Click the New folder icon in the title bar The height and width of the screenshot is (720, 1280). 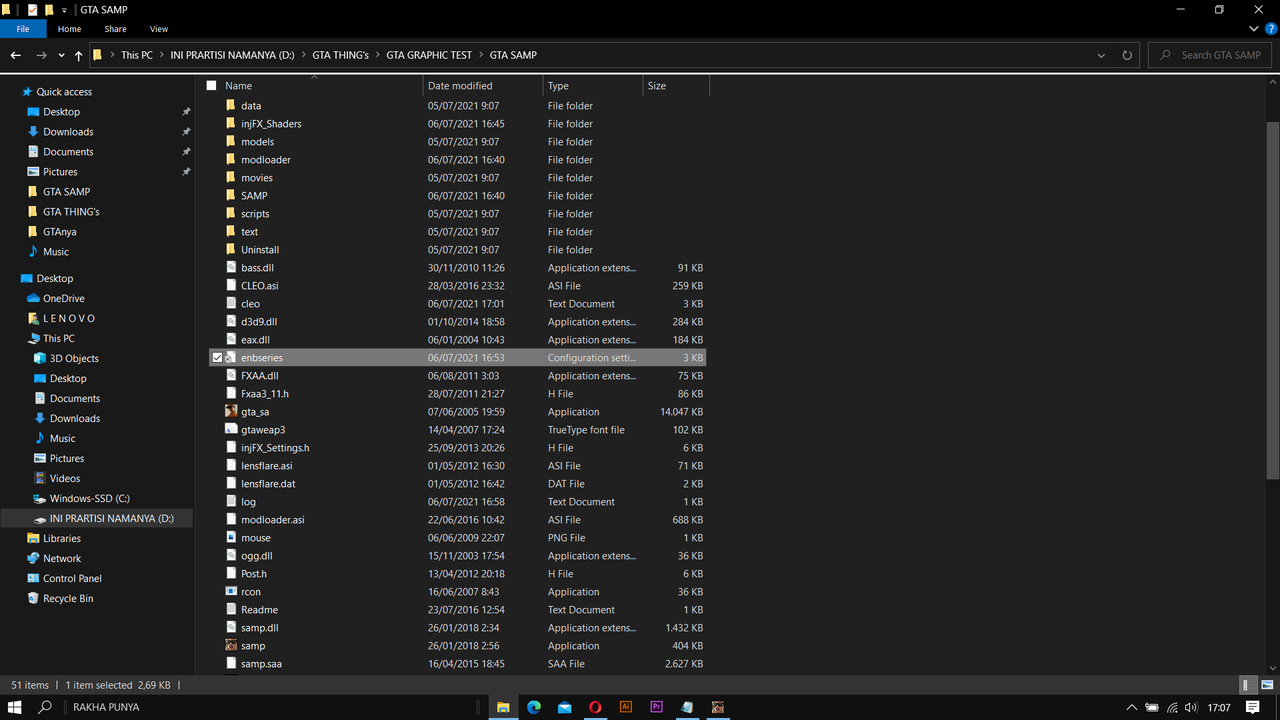coord(48,9)
